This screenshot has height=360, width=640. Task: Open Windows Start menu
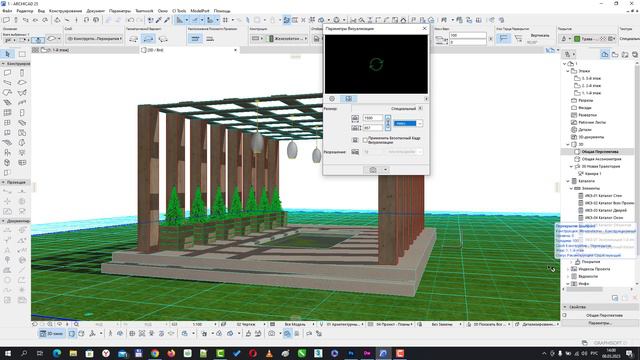(7, 353)
